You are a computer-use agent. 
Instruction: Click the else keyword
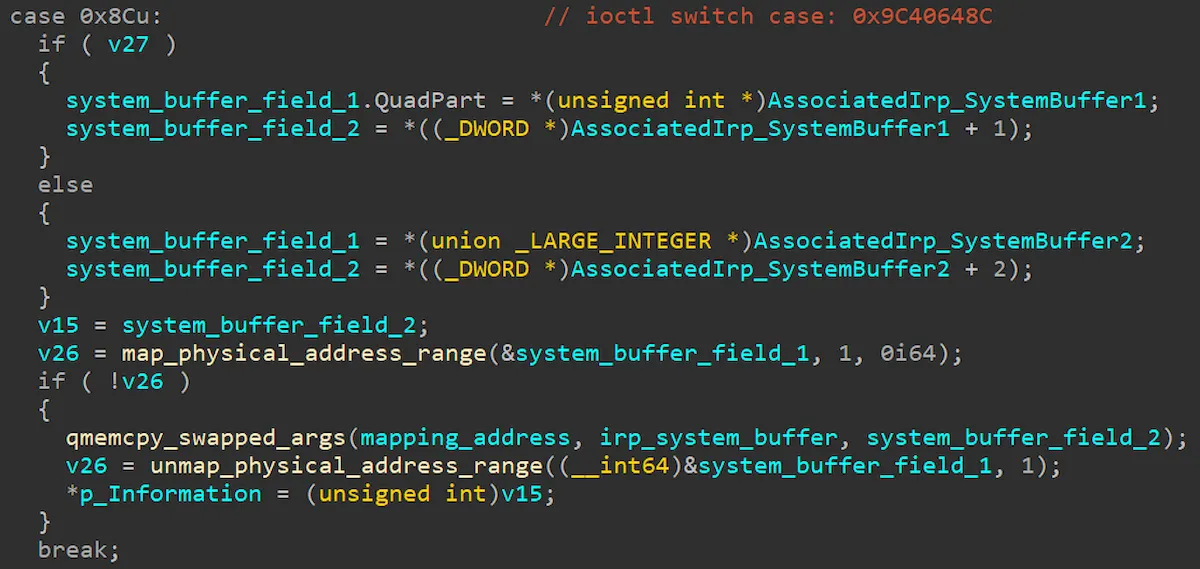[x=66, y=184]
